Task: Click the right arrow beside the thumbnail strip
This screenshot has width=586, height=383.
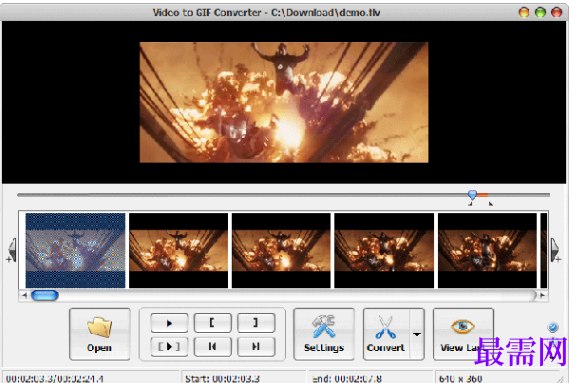Action: click(x=555, y=250)
